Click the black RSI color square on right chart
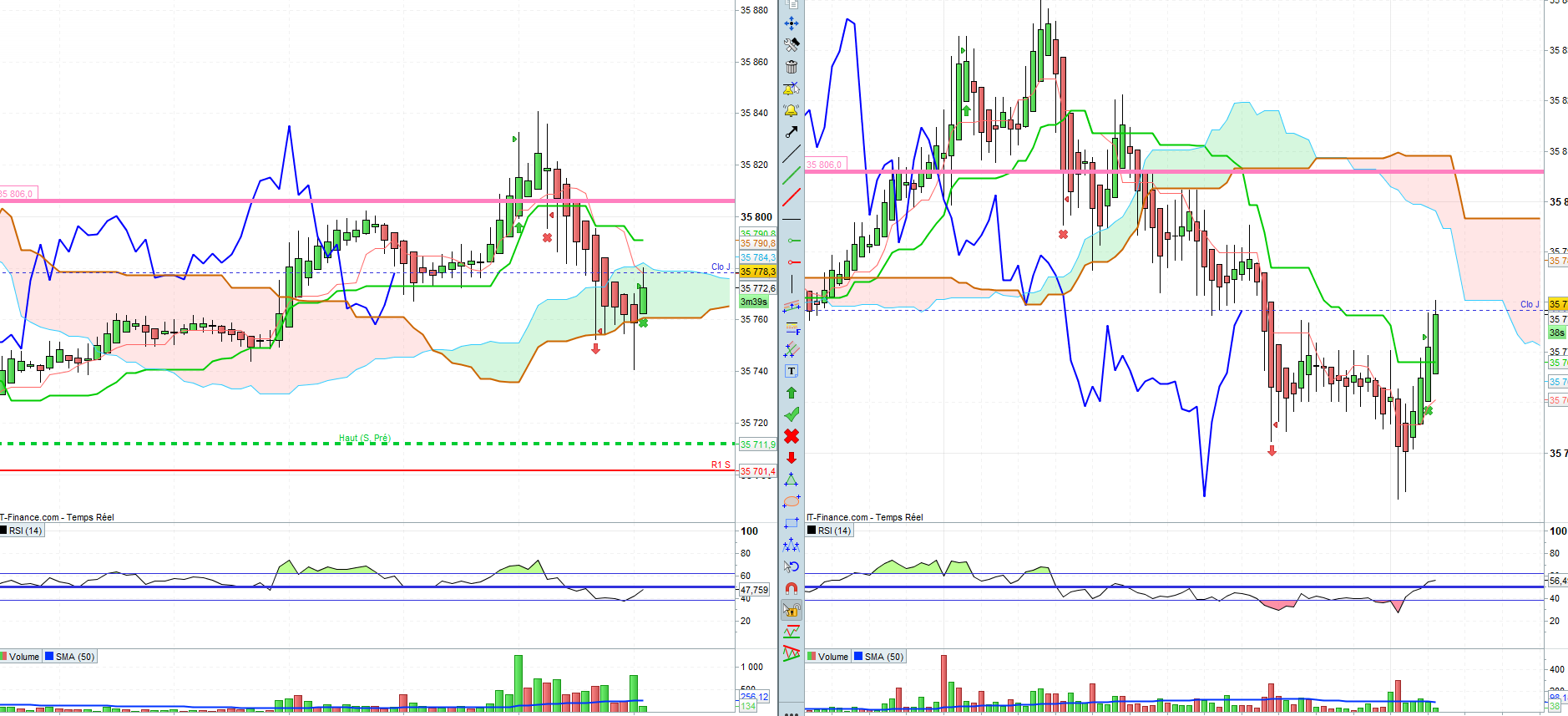 (x=812, y=531)
